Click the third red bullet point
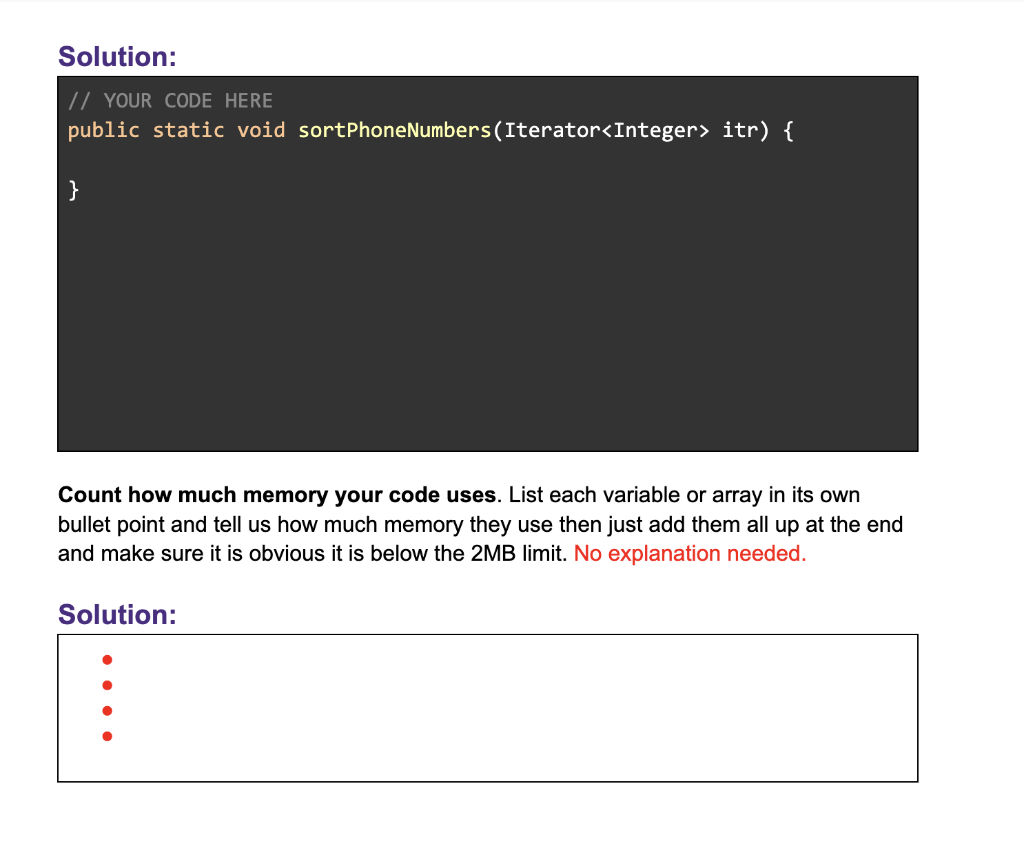Viewport: 1024px width, 868px height. coord(107,711)
